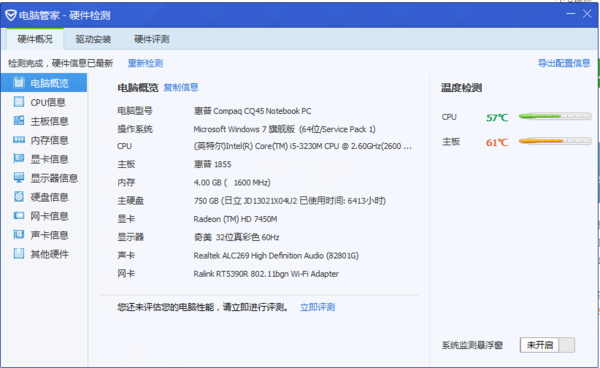
Task: Click the 温度检测 heading
Action: (x=461, y=88)
